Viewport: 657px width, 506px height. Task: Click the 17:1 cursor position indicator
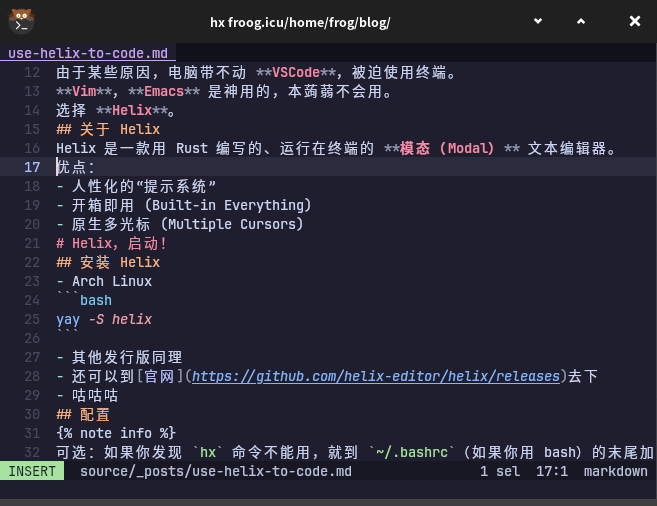[x=552, y=471]
